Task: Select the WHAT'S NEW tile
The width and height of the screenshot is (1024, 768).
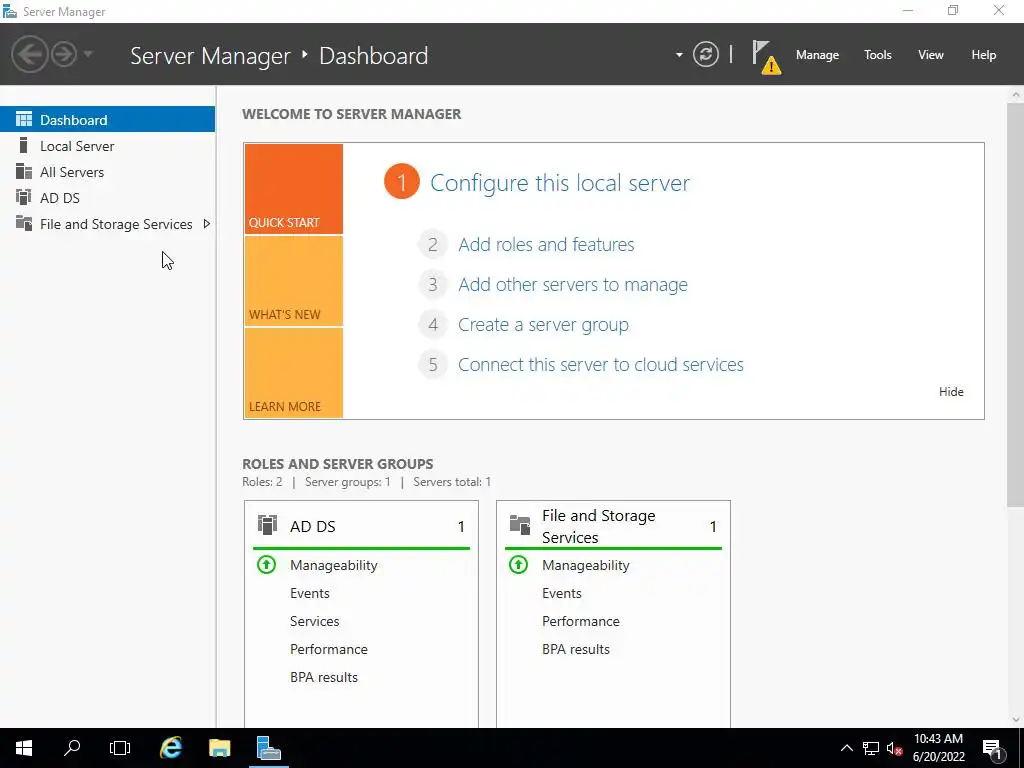Action: [293, 281]
